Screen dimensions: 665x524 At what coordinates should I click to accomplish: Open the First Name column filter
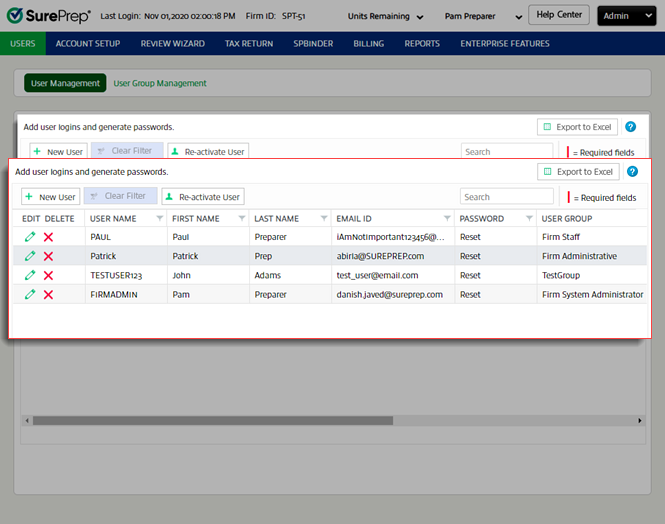point(241,218)
